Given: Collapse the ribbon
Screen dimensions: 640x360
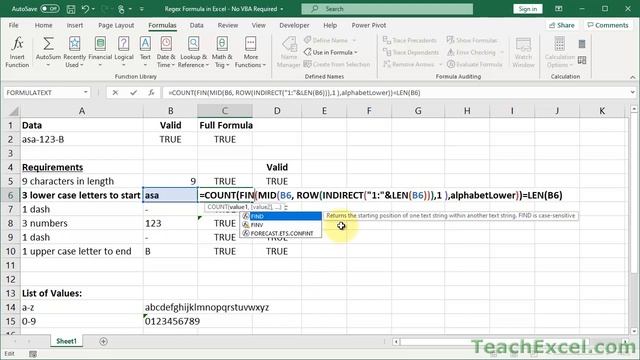Looking at the screenshot, I should click(x=632, y=77).
